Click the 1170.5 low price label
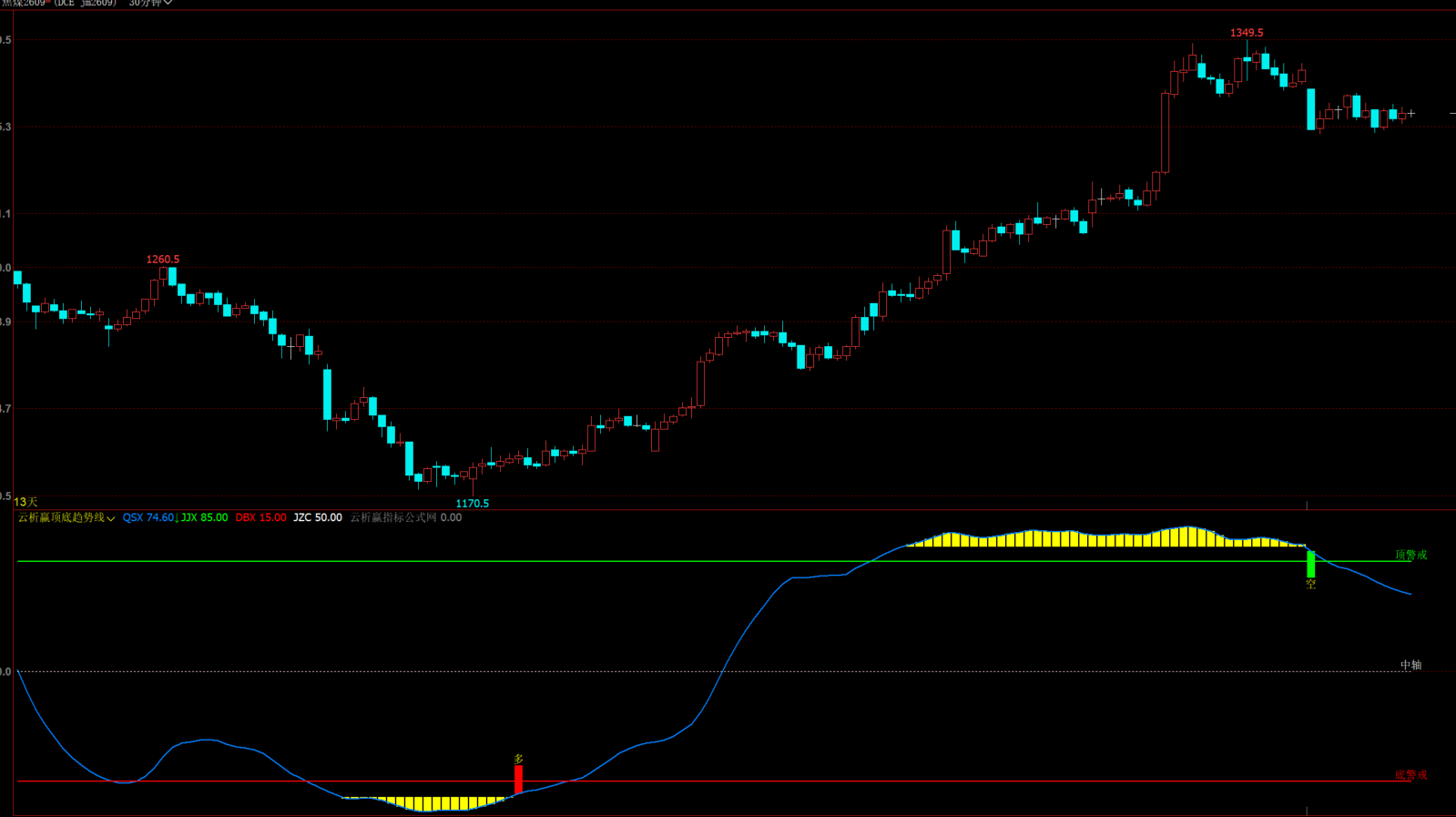This screenshot has height=817, width=1456. (x=472, y=504)
